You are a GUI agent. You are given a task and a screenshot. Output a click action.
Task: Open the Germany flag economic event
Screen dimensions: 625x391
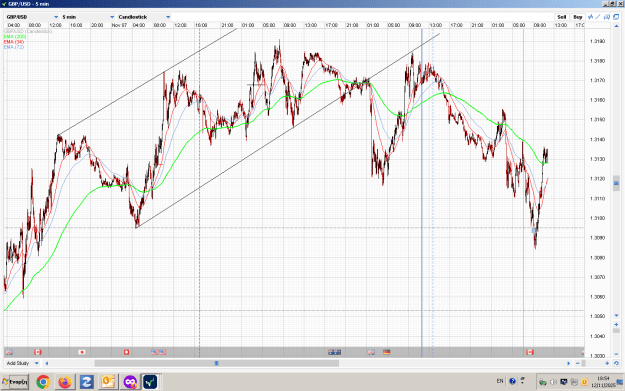point(386,352)
